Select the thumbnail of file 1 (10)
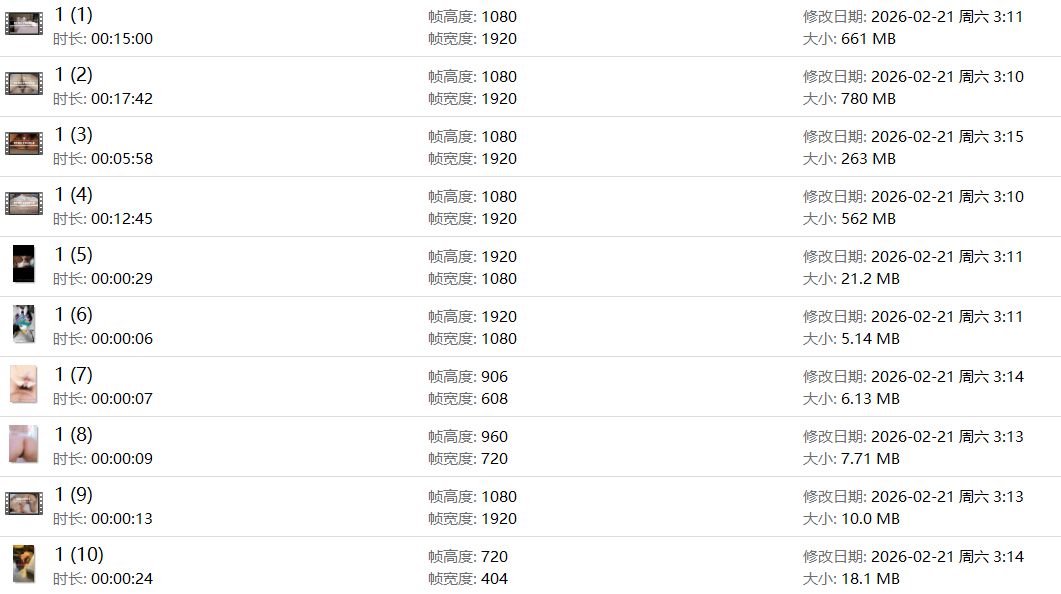Viewport: 1061px width, 594px height. coord(24,564)
